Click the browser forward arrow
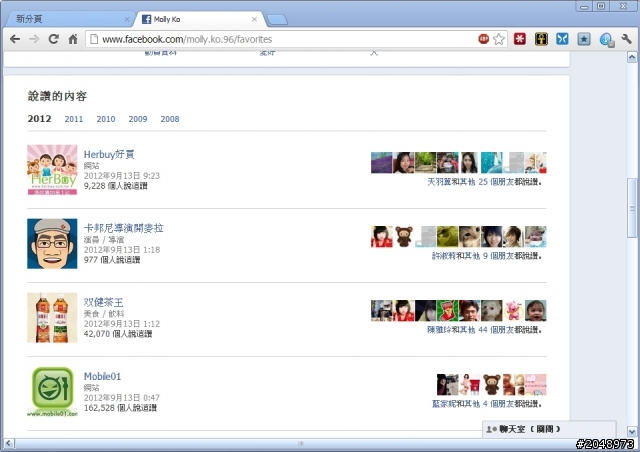 coord(34,39)
